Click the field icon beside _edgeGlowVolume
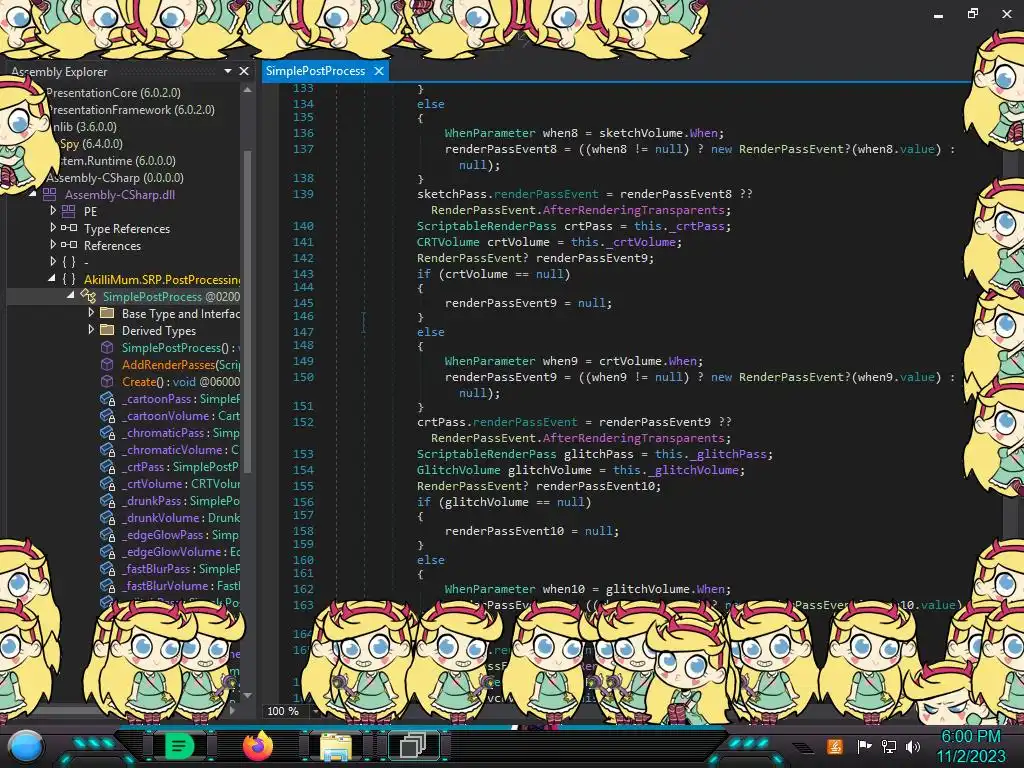Viewport: 1024px width, 768px height. click(107, 551)
